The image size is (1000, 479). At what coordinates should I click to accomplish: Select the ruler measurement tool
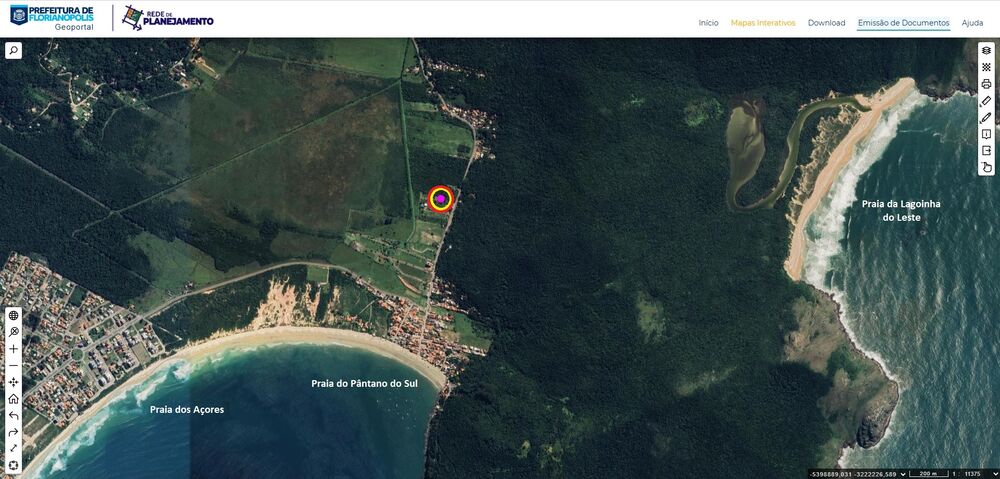(x=986, y=101)
